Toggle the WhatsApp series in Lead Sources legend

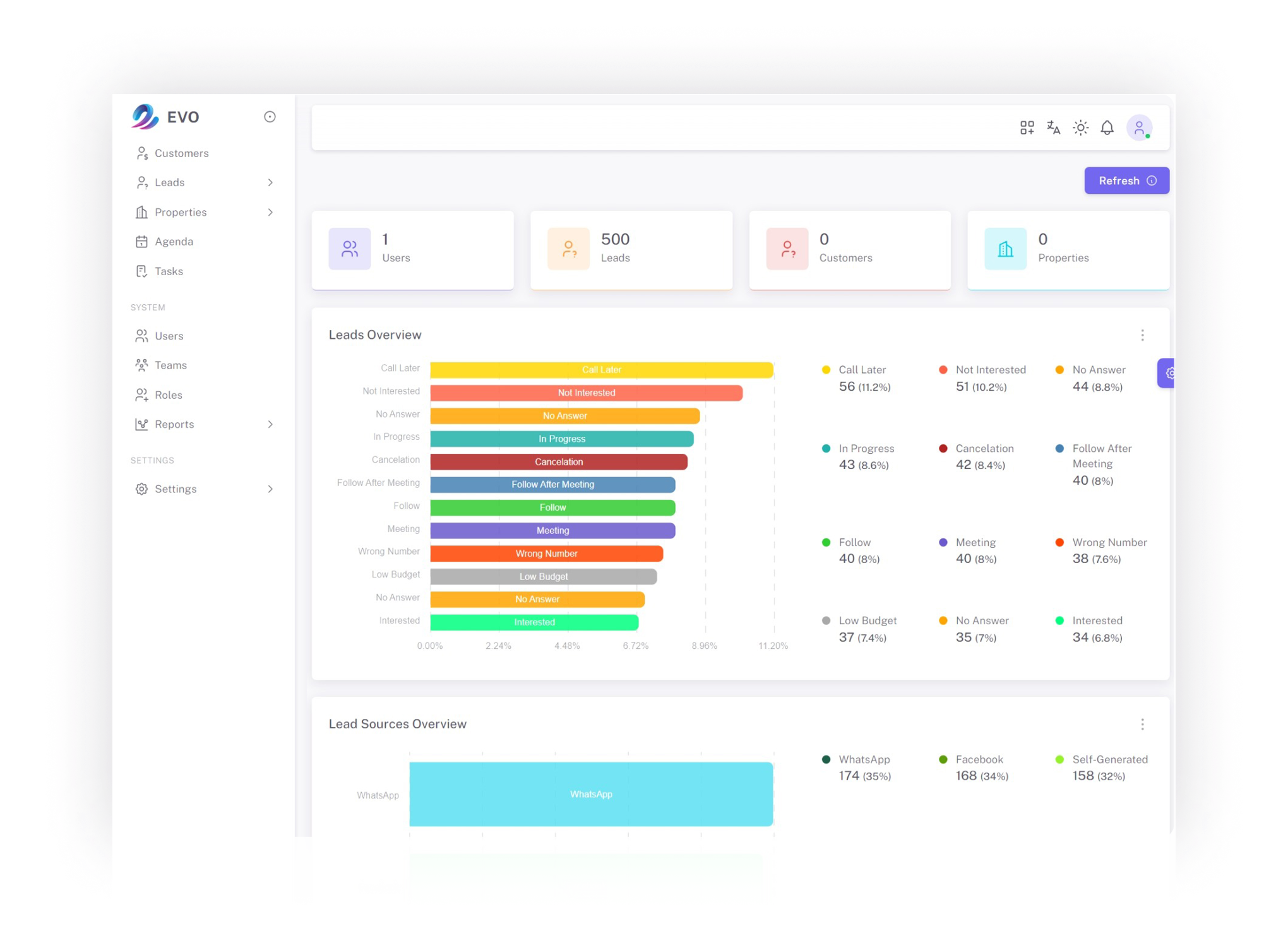point(864,759)
